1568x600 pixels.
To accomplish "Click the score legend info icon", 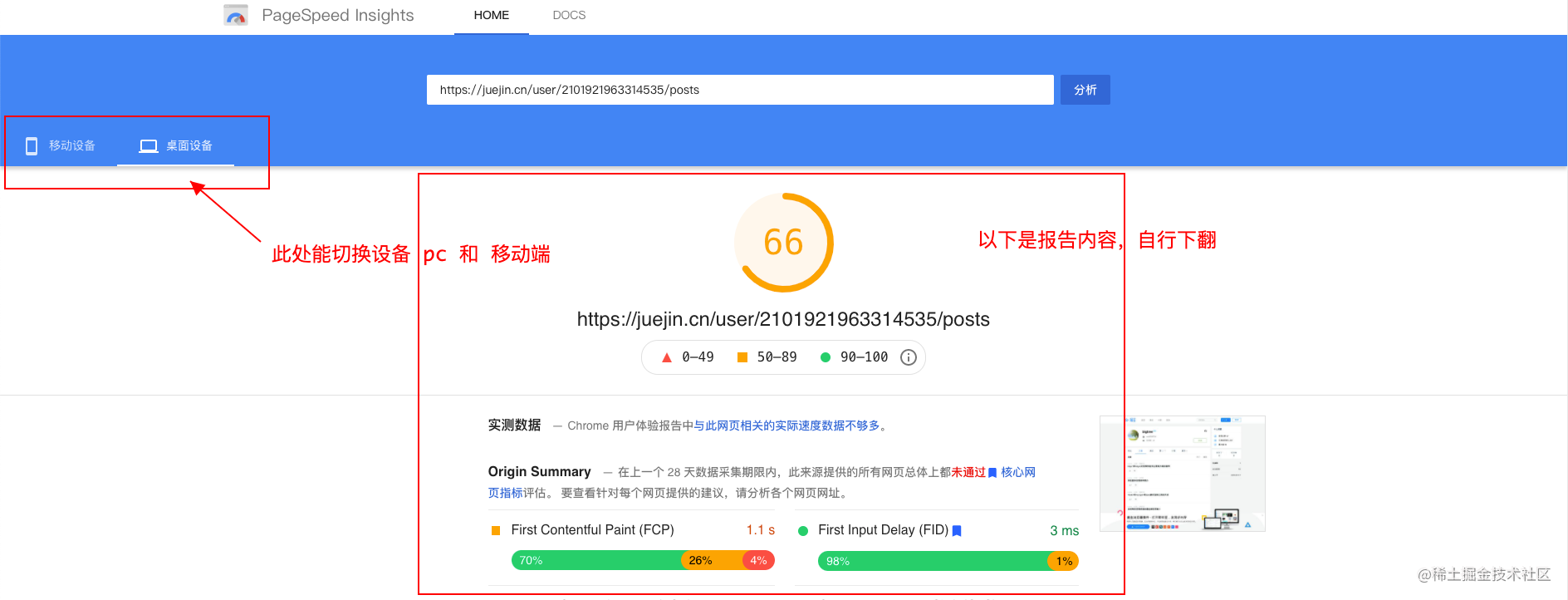I will 909,357.
